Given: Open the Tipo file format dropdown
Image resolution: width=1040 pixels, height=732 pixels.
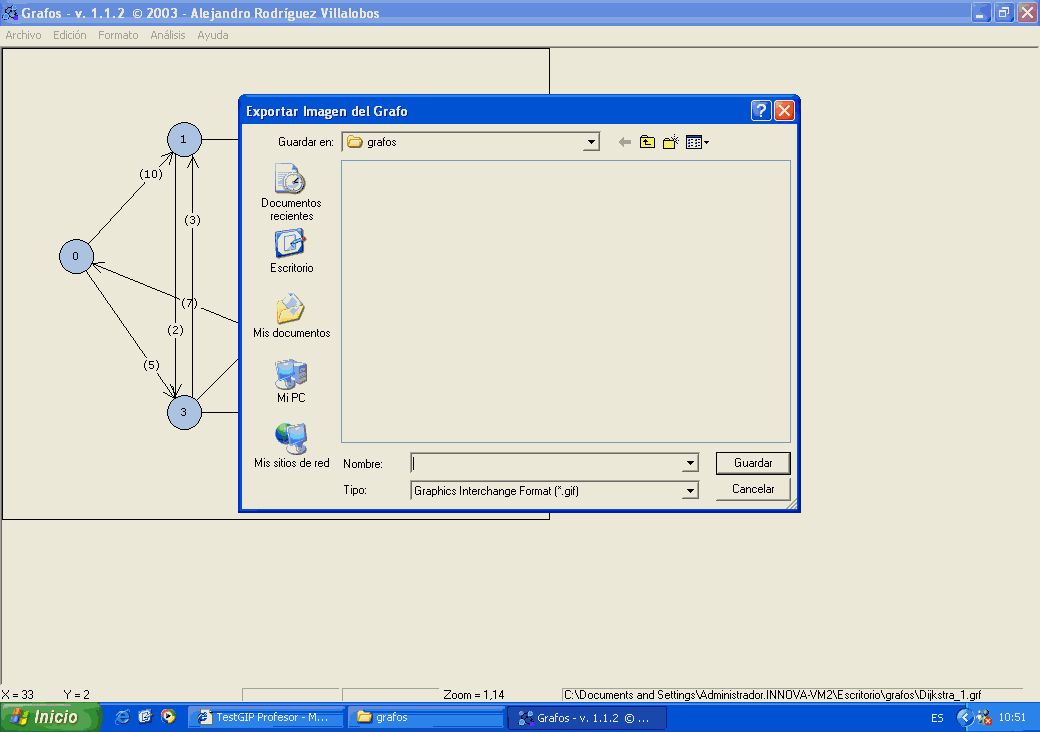Looking at the screenshot, I should [690, 491].
